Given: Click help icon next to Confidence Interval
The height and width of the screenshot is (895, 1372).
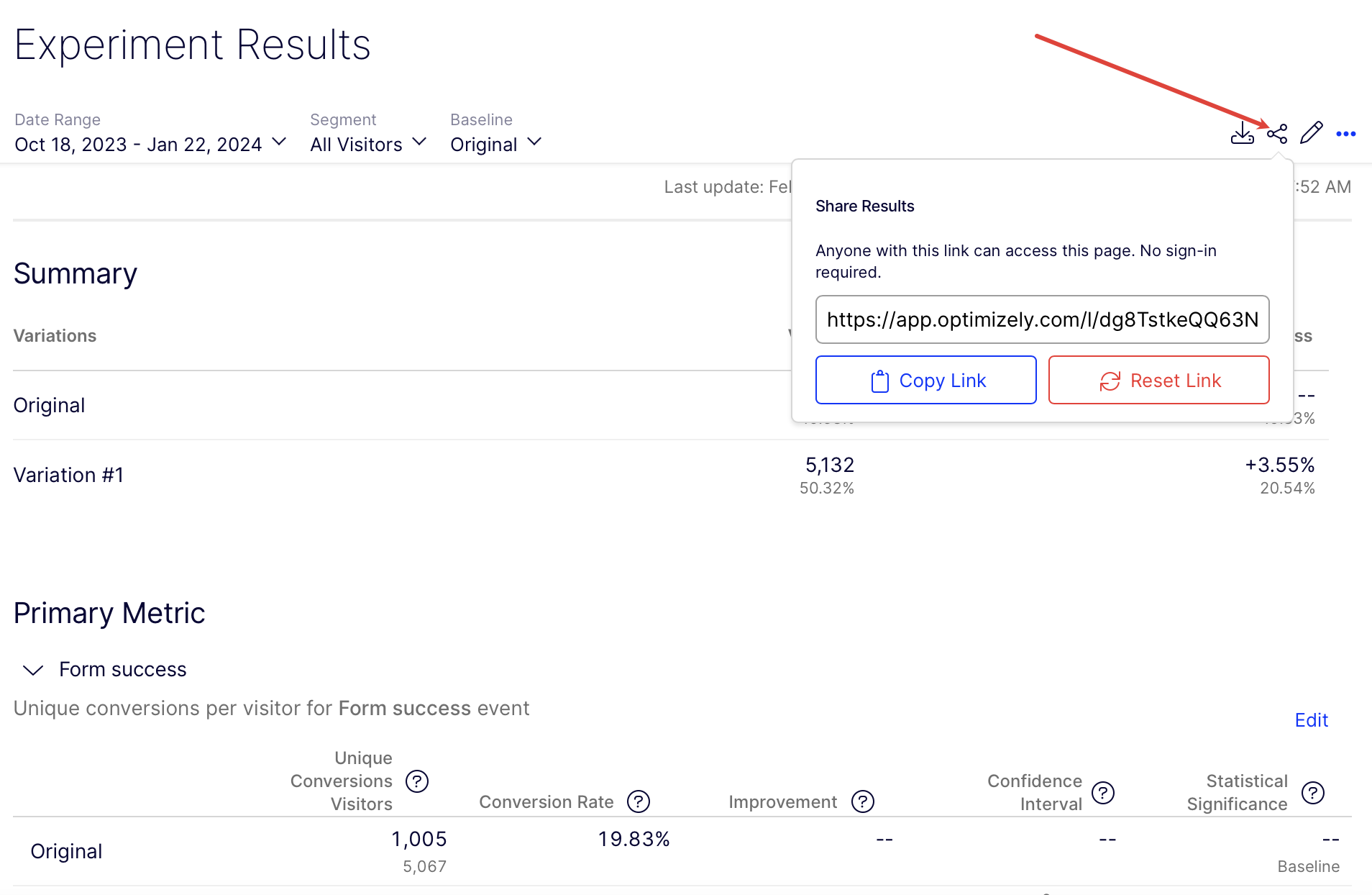Looking at the screenshot, I should (x=1102, y=793).
